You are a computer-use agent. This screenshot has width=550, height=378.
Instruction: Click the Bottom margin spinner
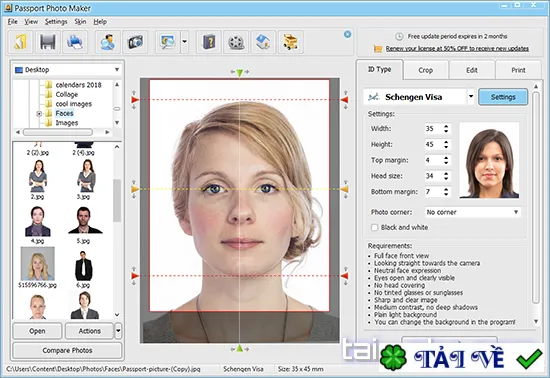(446, 192)
